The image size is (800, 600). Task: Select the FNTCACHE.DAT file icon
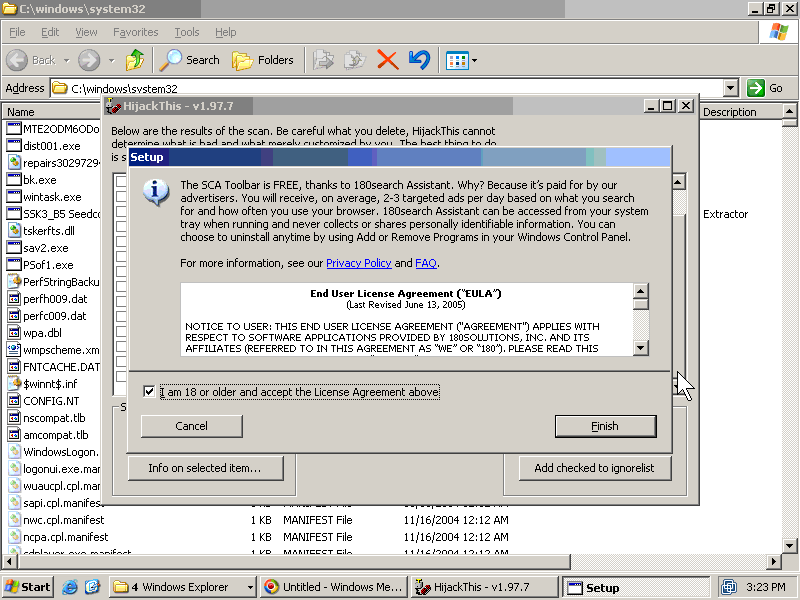[14, 367]
